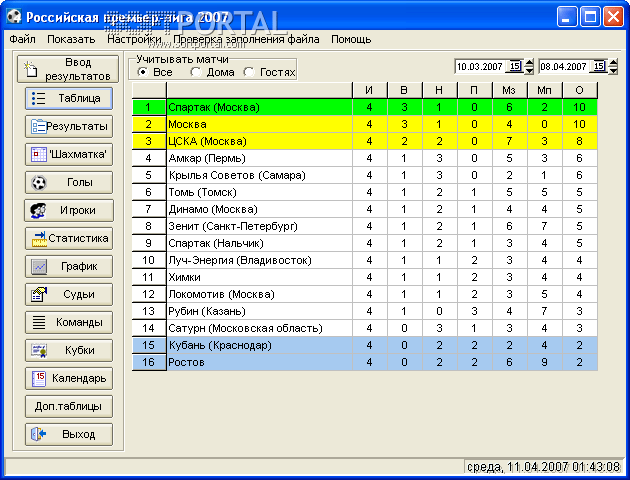Open the Настройки menu
This screenshot has width=630, height=480.
tap(134, 39)
